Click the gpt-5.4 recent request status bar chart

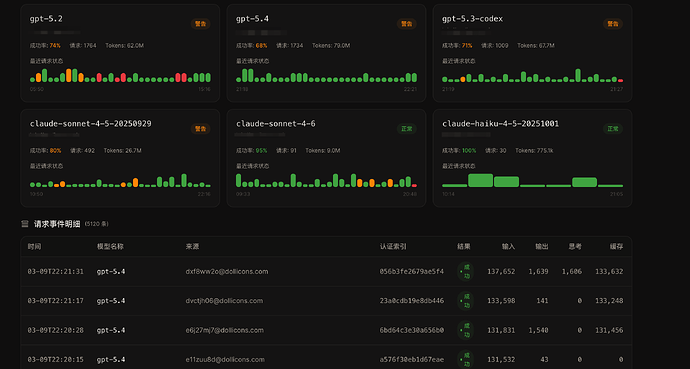coord(326,75)
